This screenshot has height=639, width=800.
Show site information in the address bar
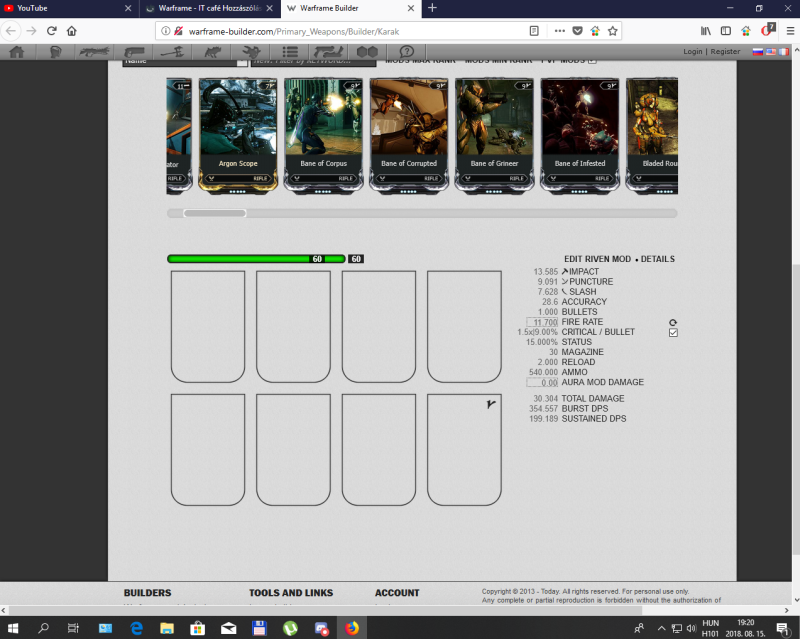click(x=166, y=31)
